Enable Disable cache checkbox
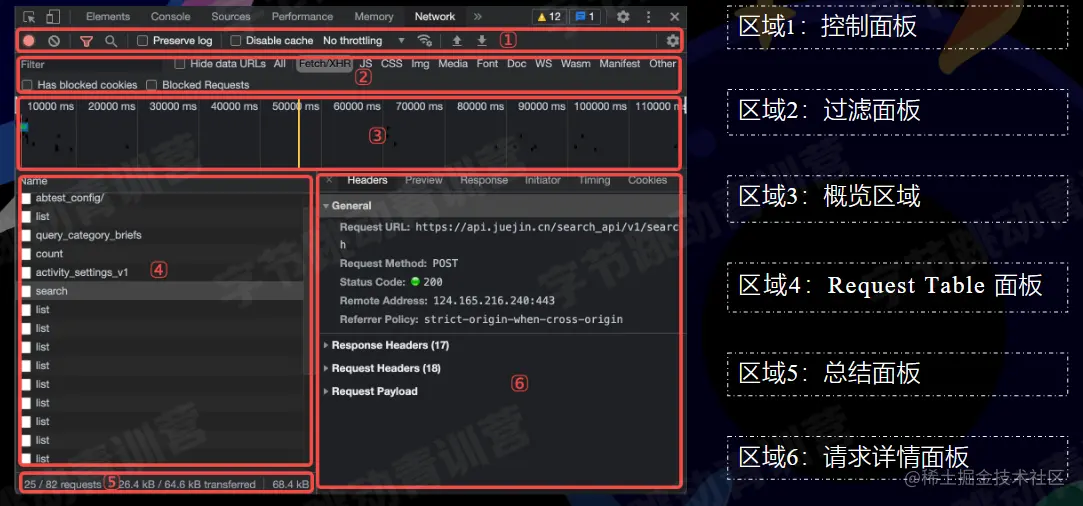Image resolution: width=1083 pixels, height=506 pixels. coord(236,41)
